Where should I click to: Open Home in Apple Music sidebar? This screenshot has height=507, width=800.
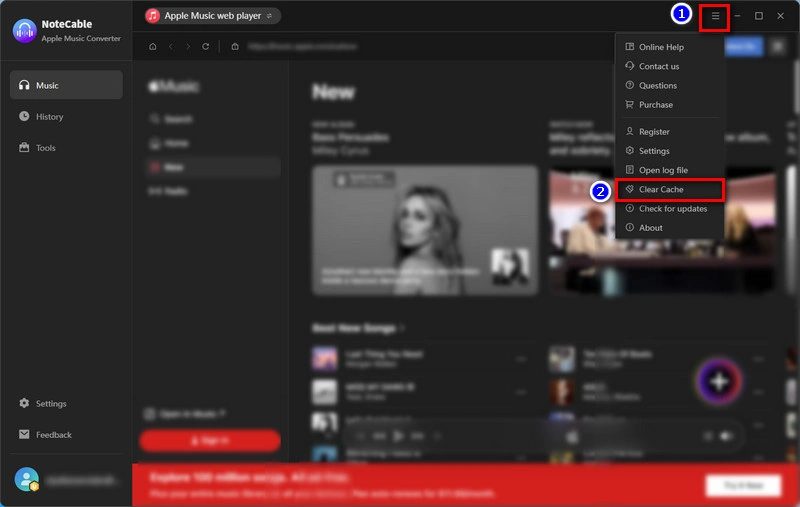(x=214, y=143)
